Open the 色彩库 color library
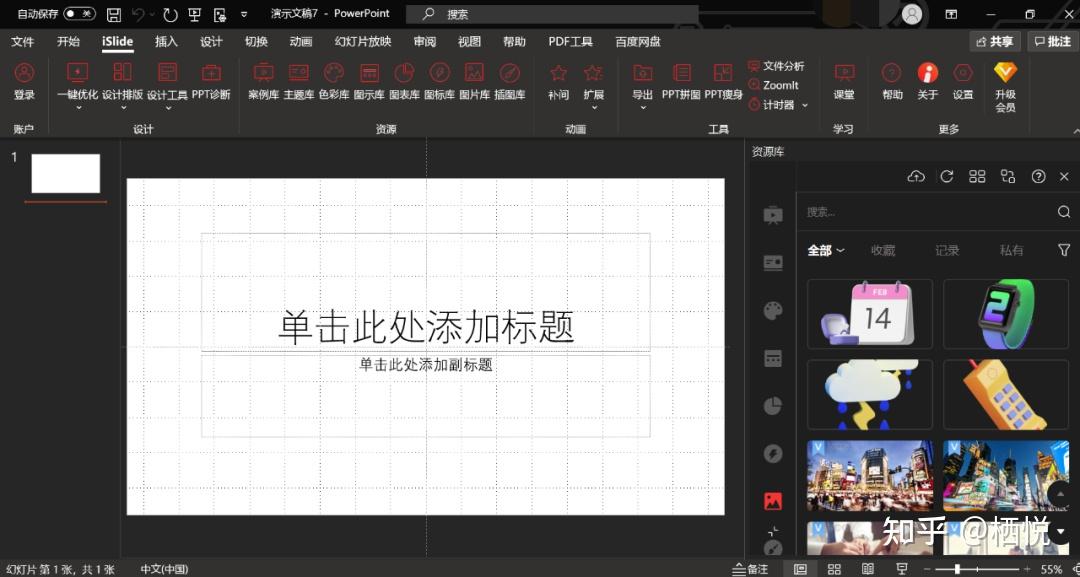 point(334,85)
